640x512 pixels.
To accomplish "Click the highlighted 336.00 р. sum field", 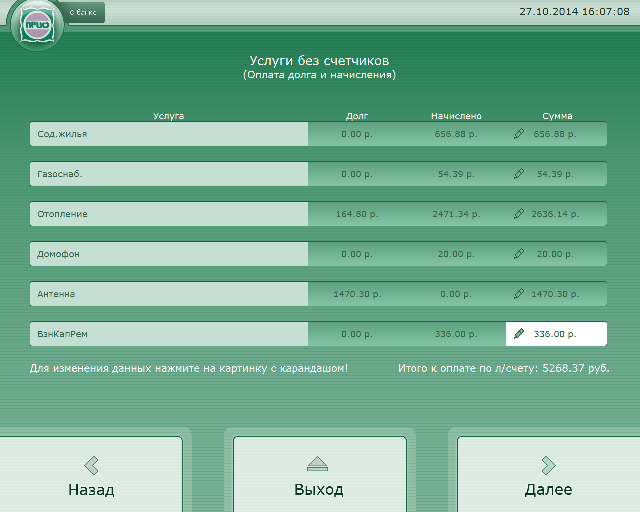I will (x=555, y=334).
